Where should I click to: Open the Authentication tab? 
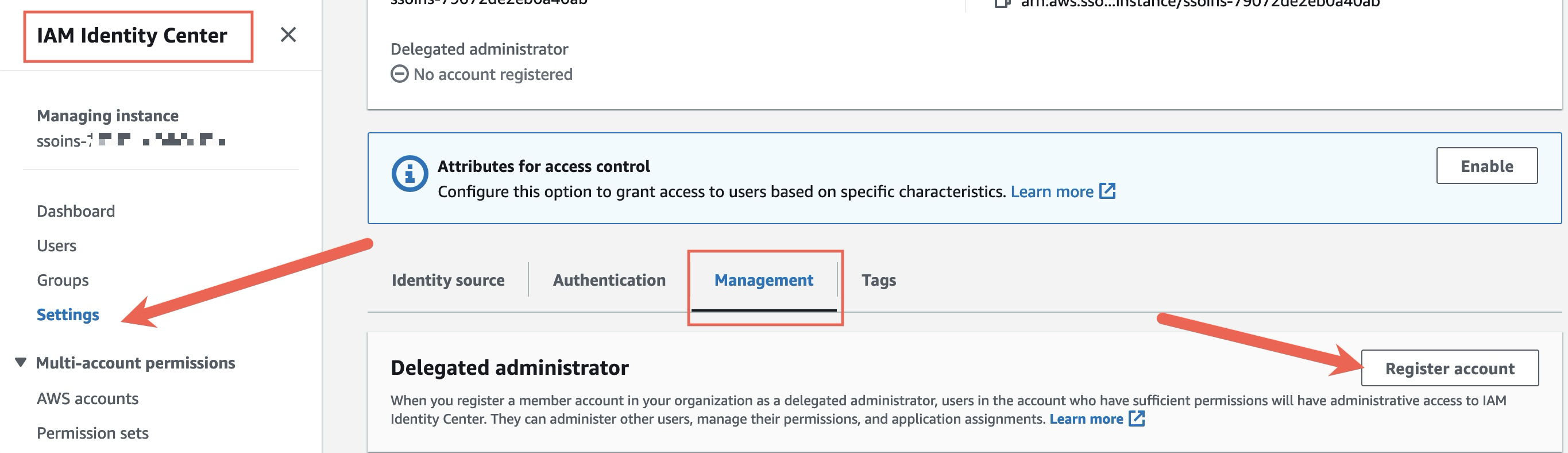tap(609, 280)
